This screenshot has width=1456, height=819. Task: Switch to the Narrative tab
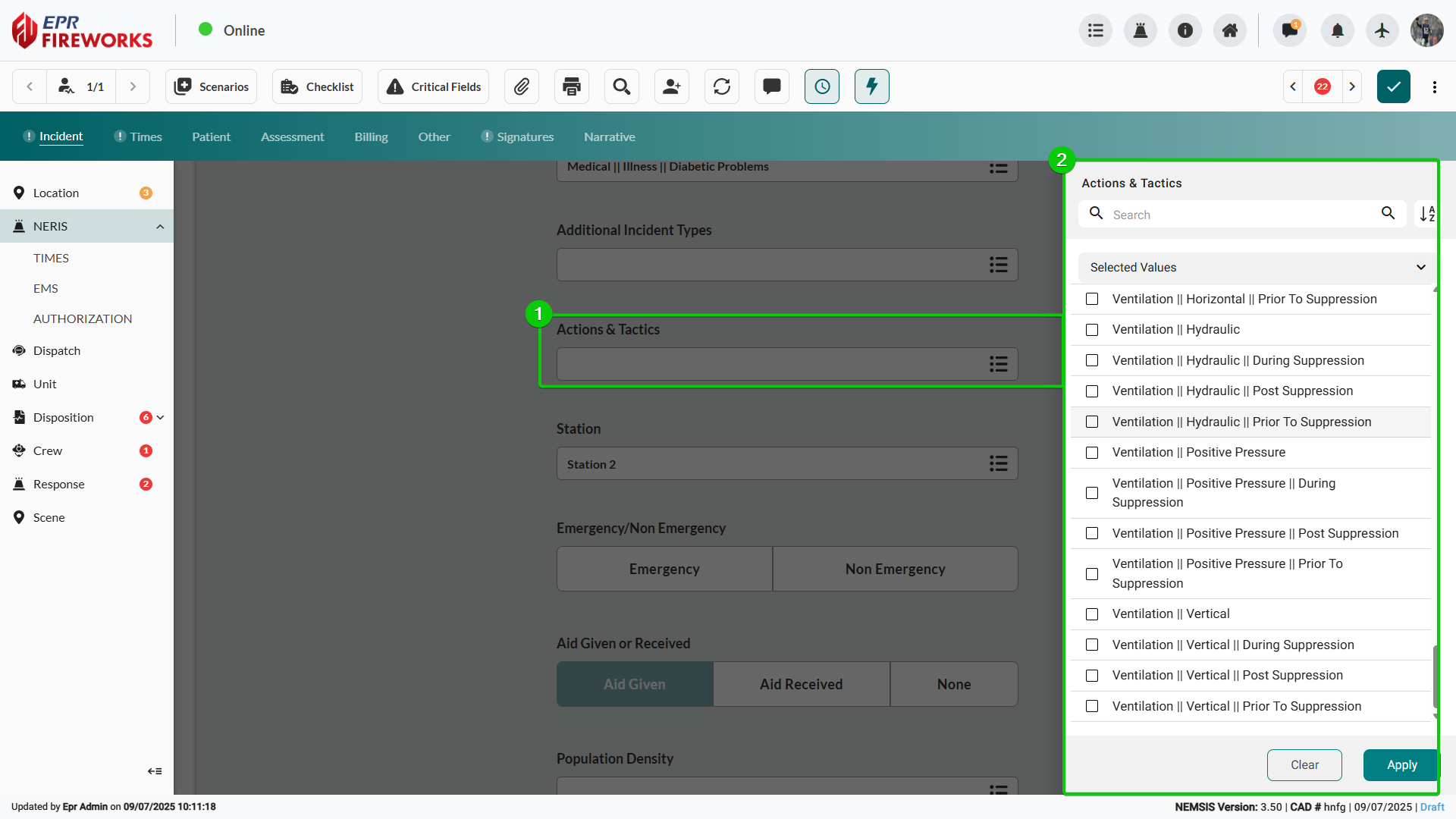[609, 136]
